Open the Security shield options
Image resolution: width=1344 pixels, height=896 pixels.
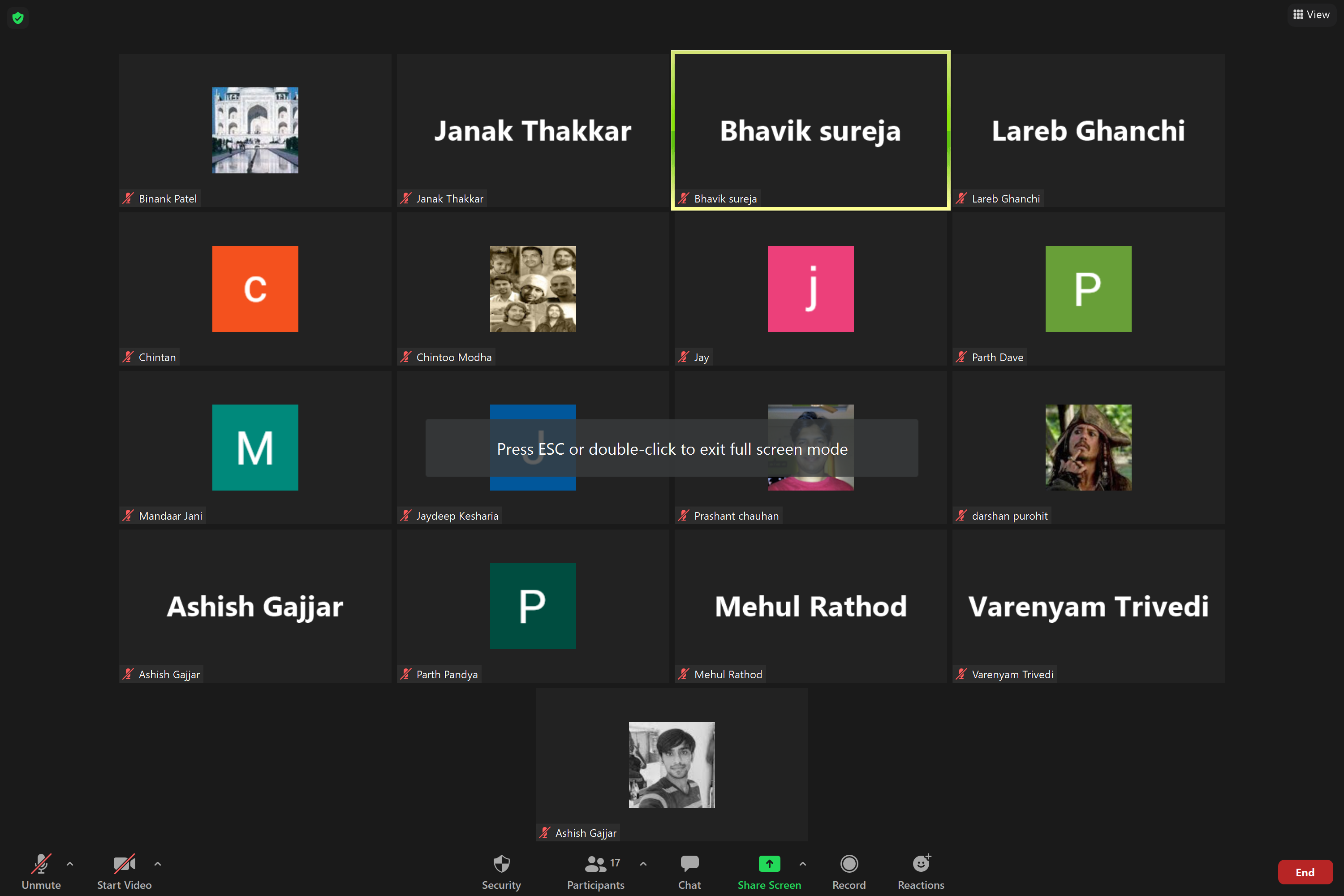501,863
